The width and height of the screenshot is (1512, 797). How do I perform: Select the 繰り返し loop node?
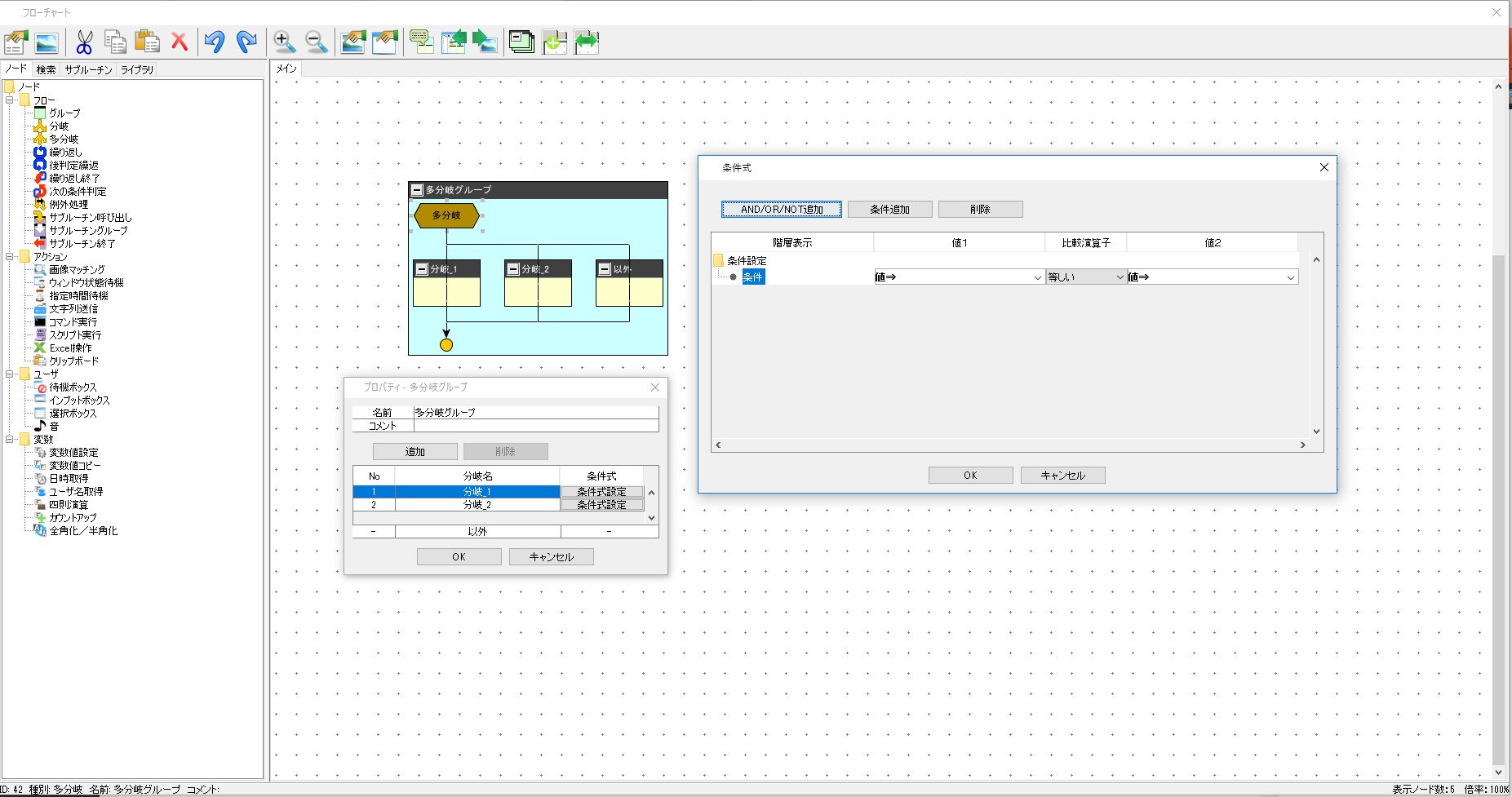click(65, 153)
